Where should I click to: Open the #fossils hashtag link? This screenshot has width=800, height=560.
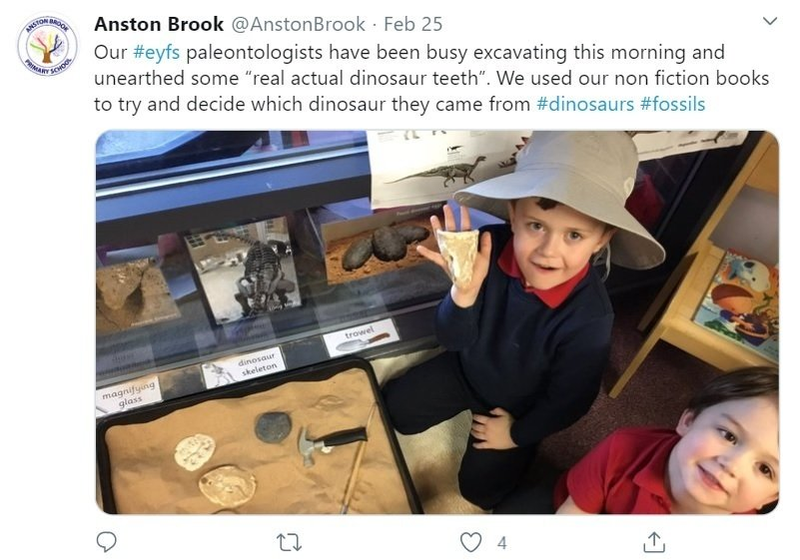click(673, 105)
